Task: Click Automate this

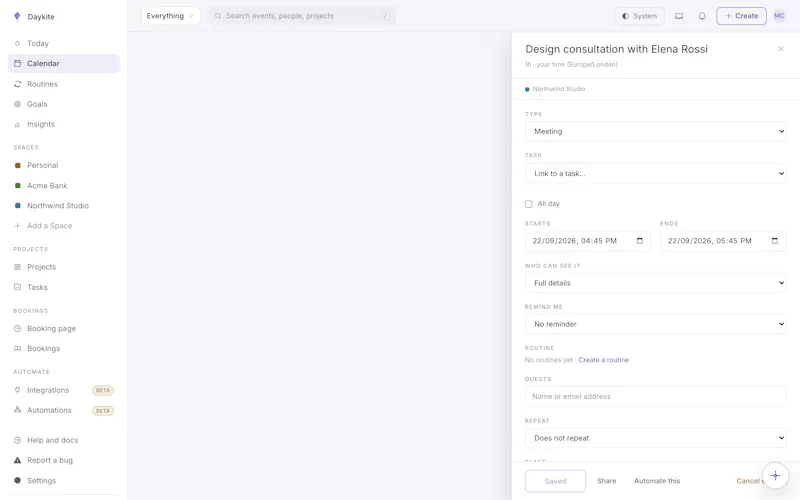Action: pos(657,481)
